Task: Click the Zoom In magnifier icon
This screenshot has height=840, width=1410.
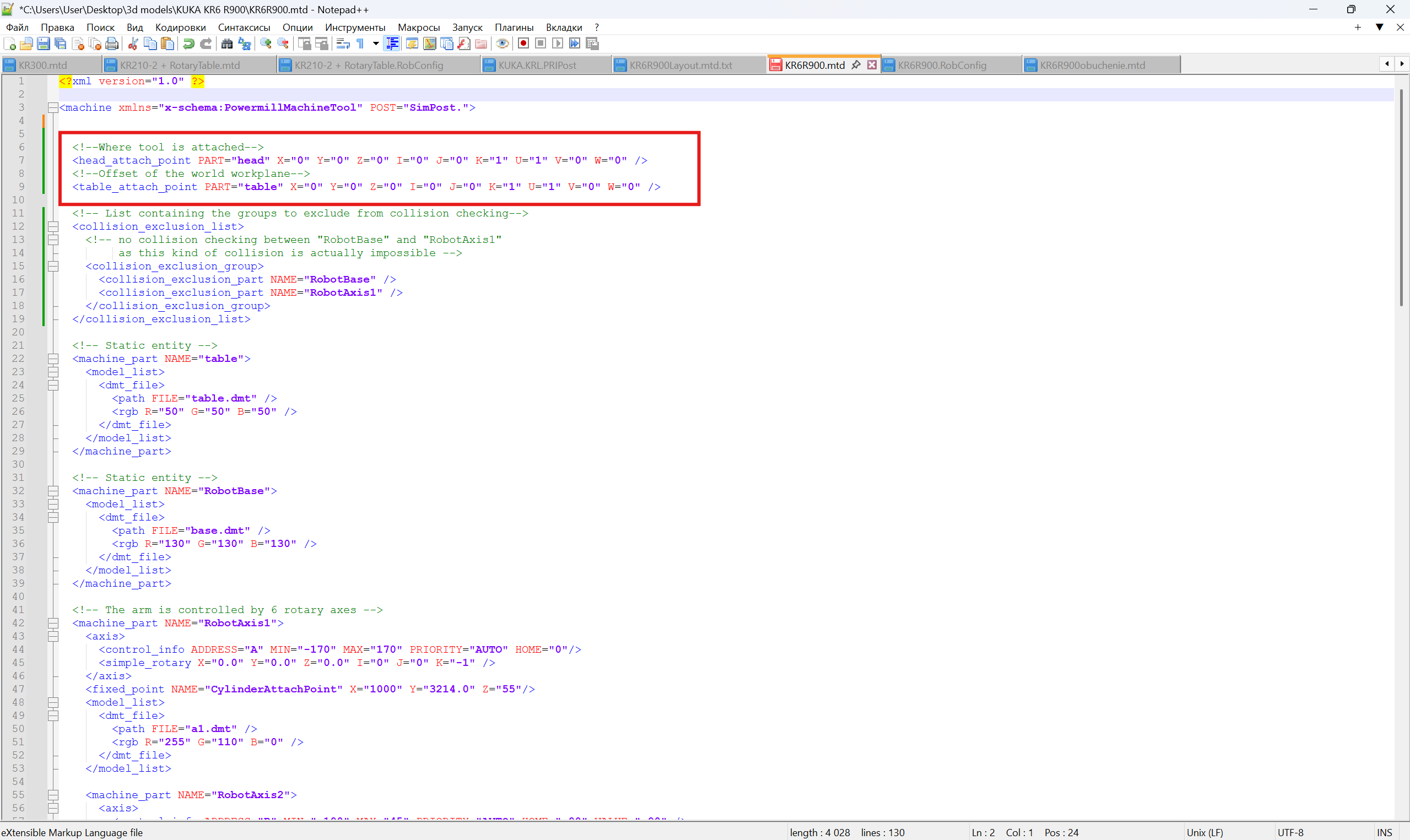Action: pos(266,44)
